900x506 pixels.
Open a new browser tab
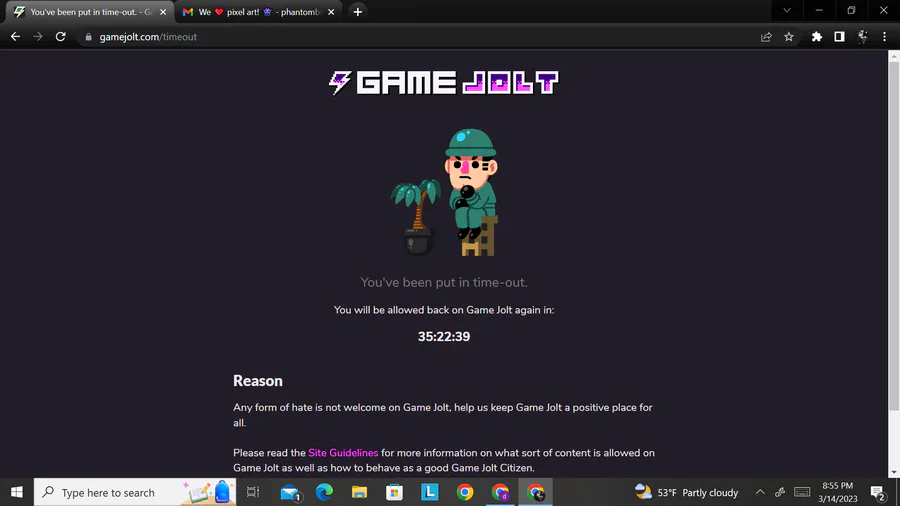(358, 11)
